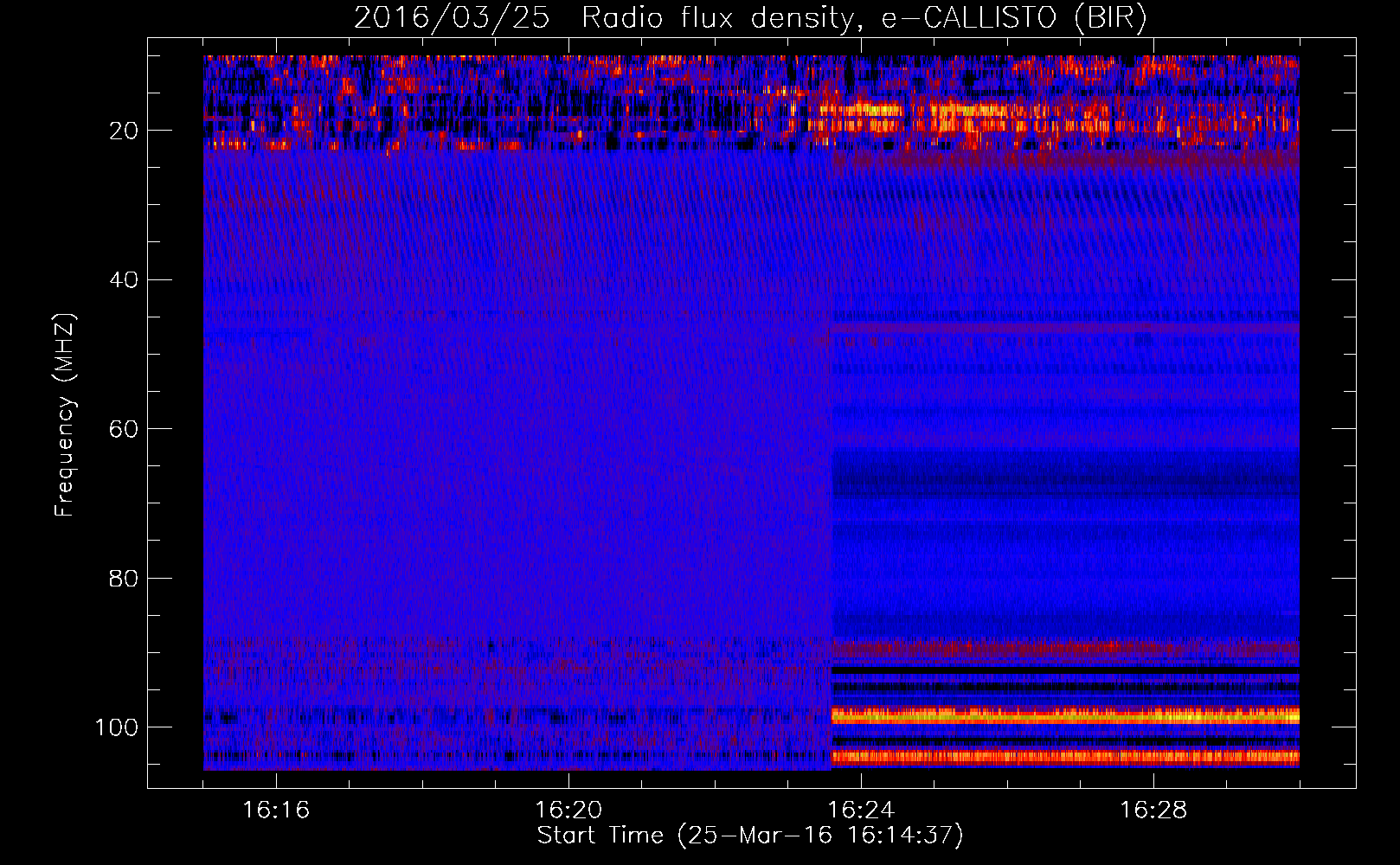The height and width of the screenshot is (865, 1400).
Task: Click the plot title "Radio flux density, e-CALLISTO (BIR)"
Action: tap(864, 17)
